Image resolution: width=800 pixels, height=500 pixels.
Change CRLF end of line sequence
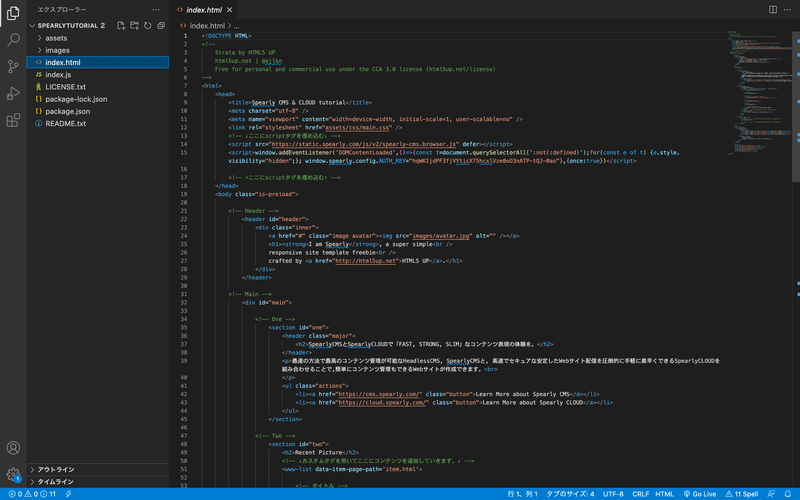(640, 494)
